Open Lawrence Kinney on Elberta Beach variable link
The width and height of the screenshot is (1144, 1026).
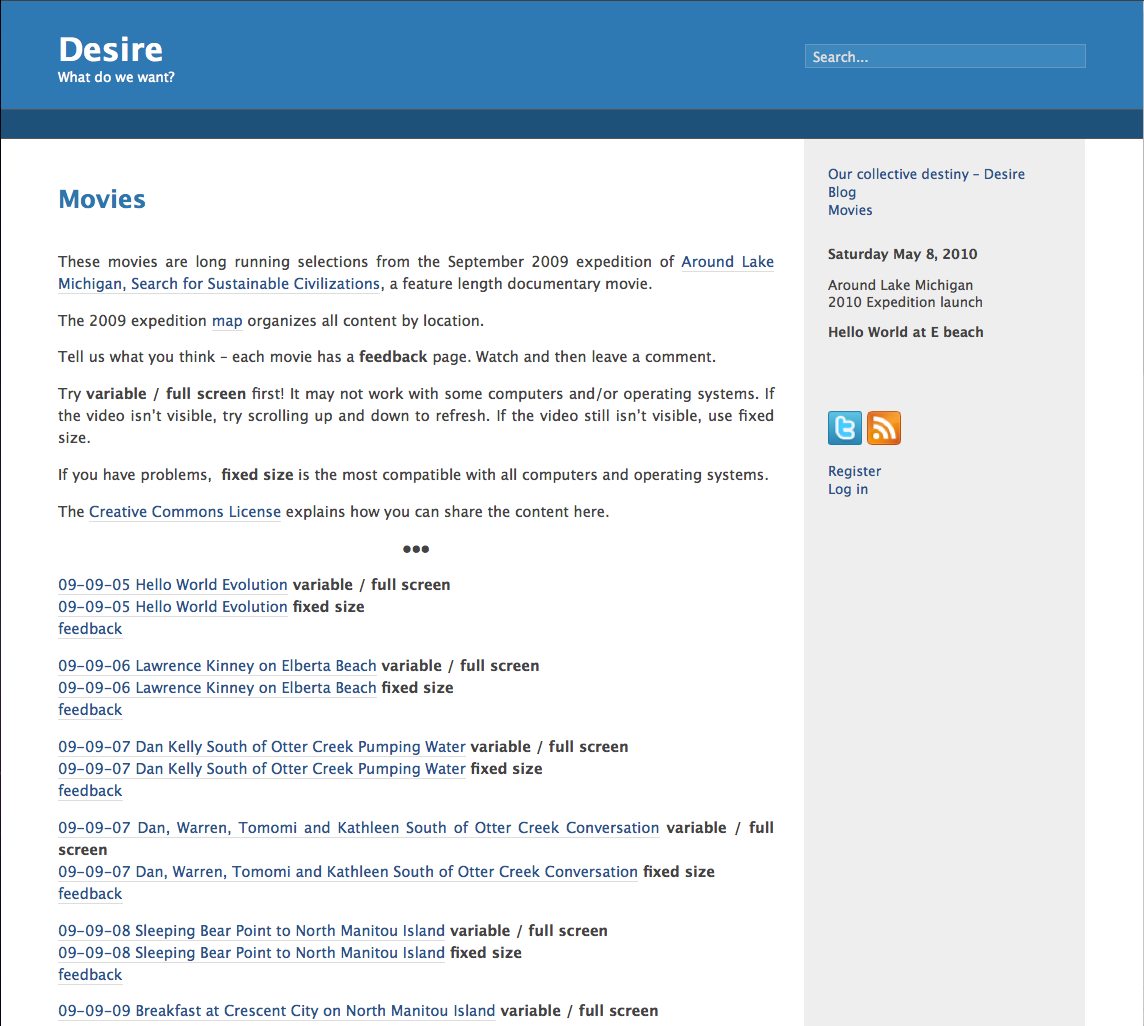[217, 666]
